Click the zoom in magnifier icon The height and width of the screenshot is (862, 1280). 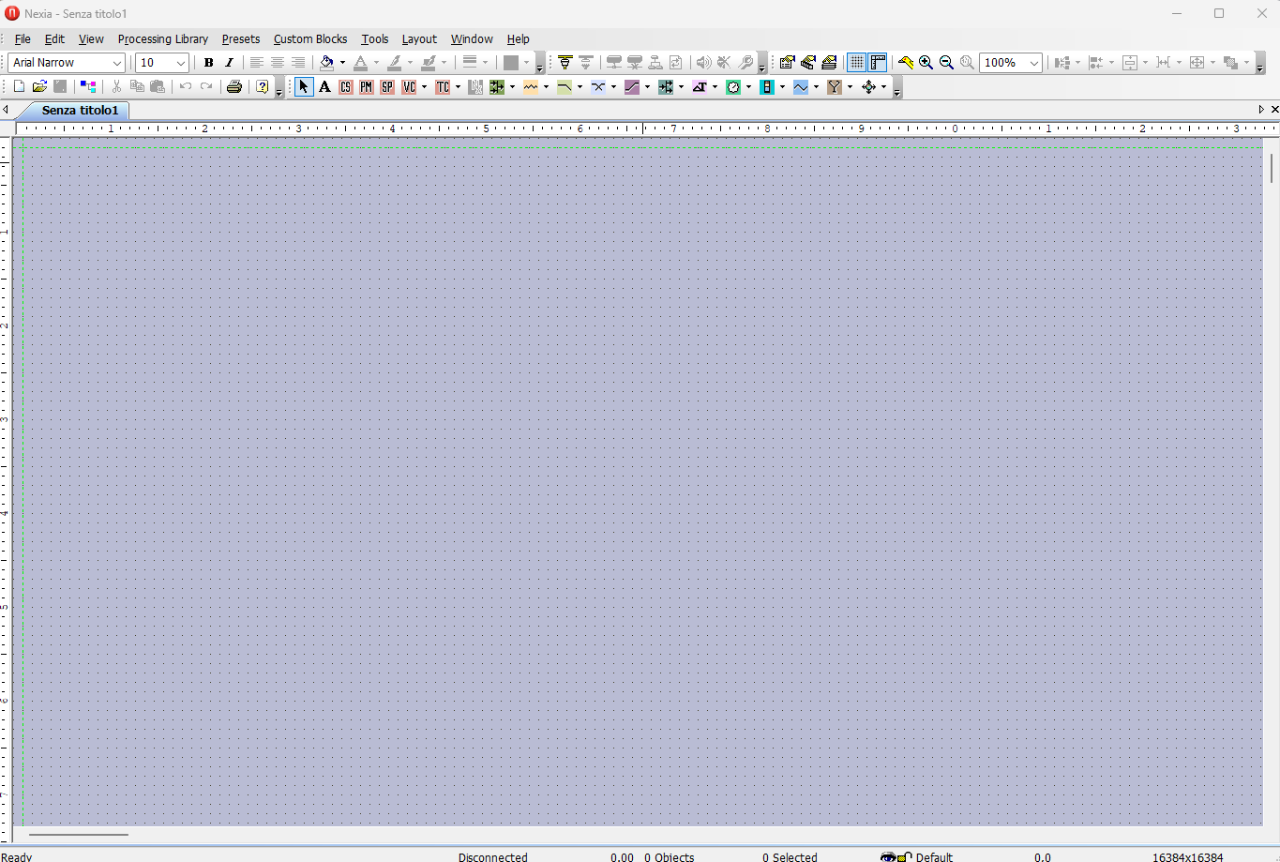click(x=926, y=62)
